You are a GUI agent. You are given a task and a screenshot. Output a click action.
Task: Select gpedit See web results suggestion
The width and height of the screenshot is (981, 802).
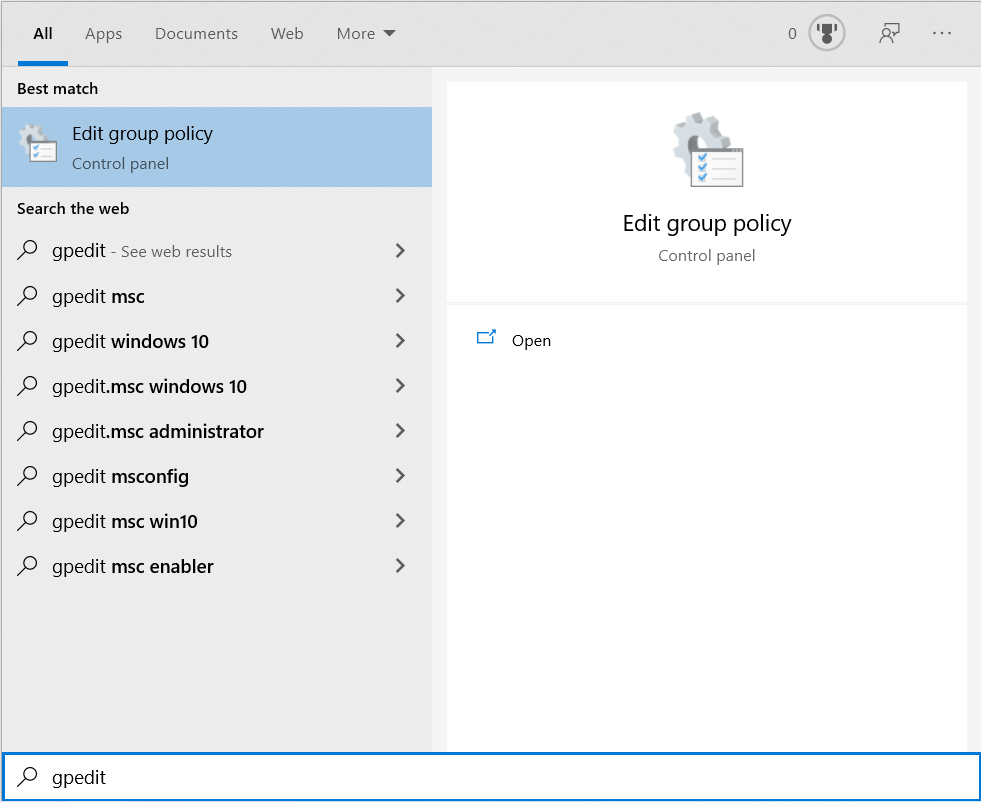(x=142, y=251)
